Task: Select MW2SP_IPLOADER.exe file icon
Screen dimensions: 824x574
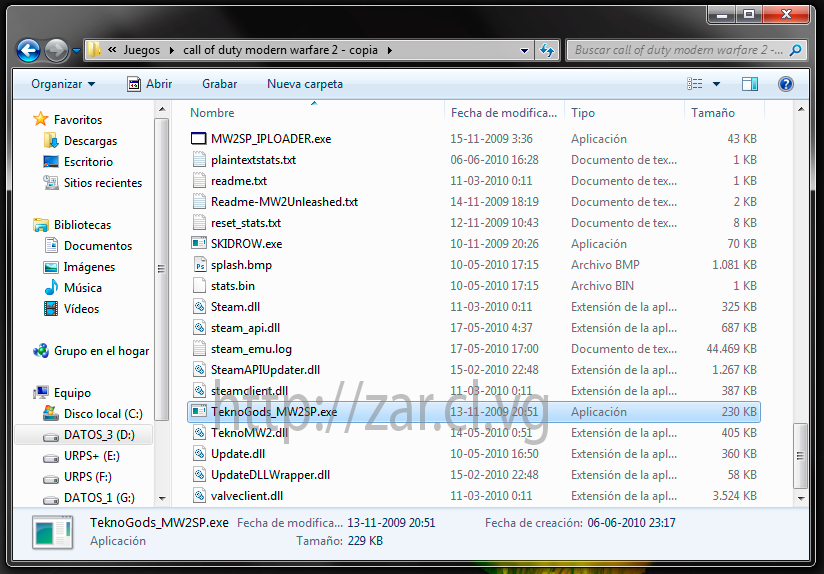Action: coord(199,139)
